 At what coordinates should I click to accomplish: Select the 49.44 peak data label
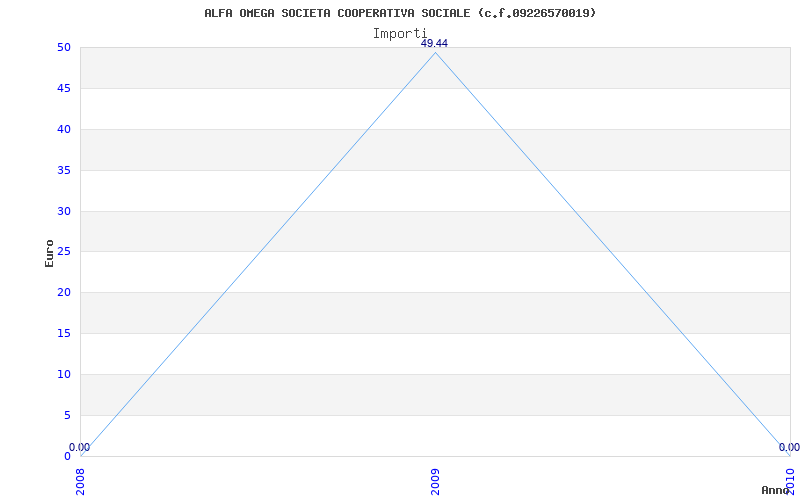click(x=434, y=43)
